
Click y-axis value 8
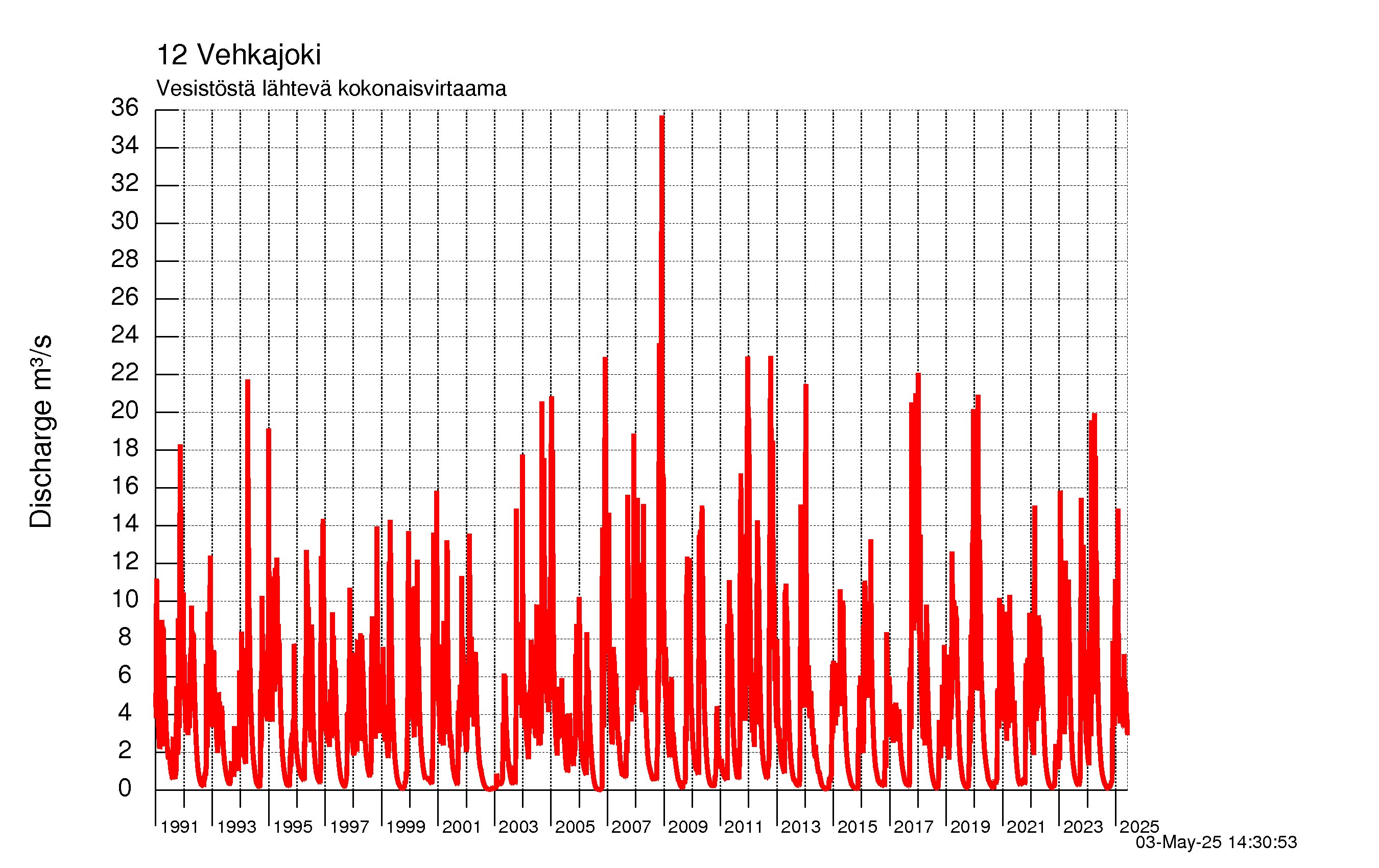click(125, 637)
